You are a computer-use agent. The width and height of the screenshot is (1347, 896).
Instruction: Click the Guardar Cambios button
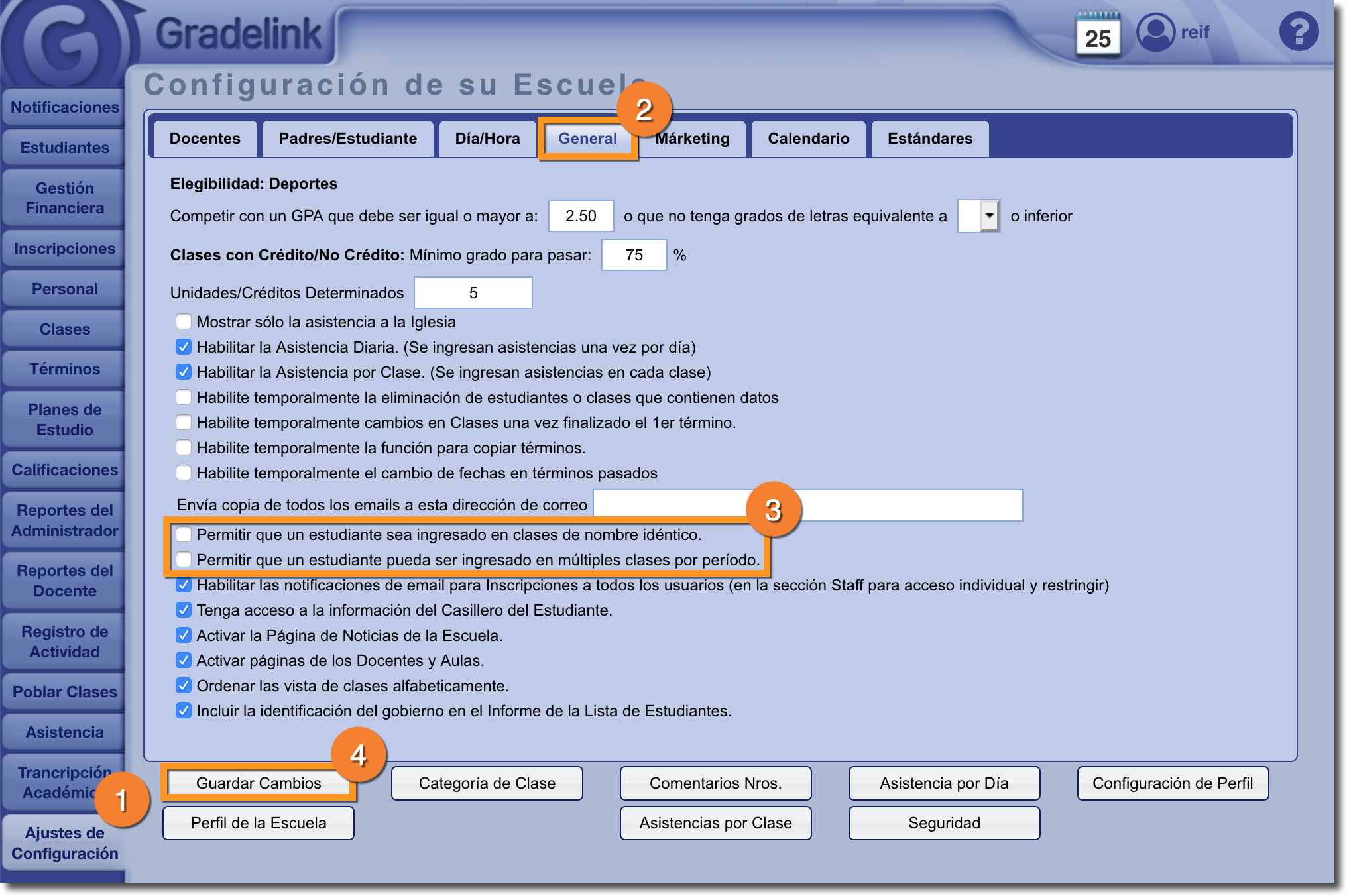pos(259,783)
